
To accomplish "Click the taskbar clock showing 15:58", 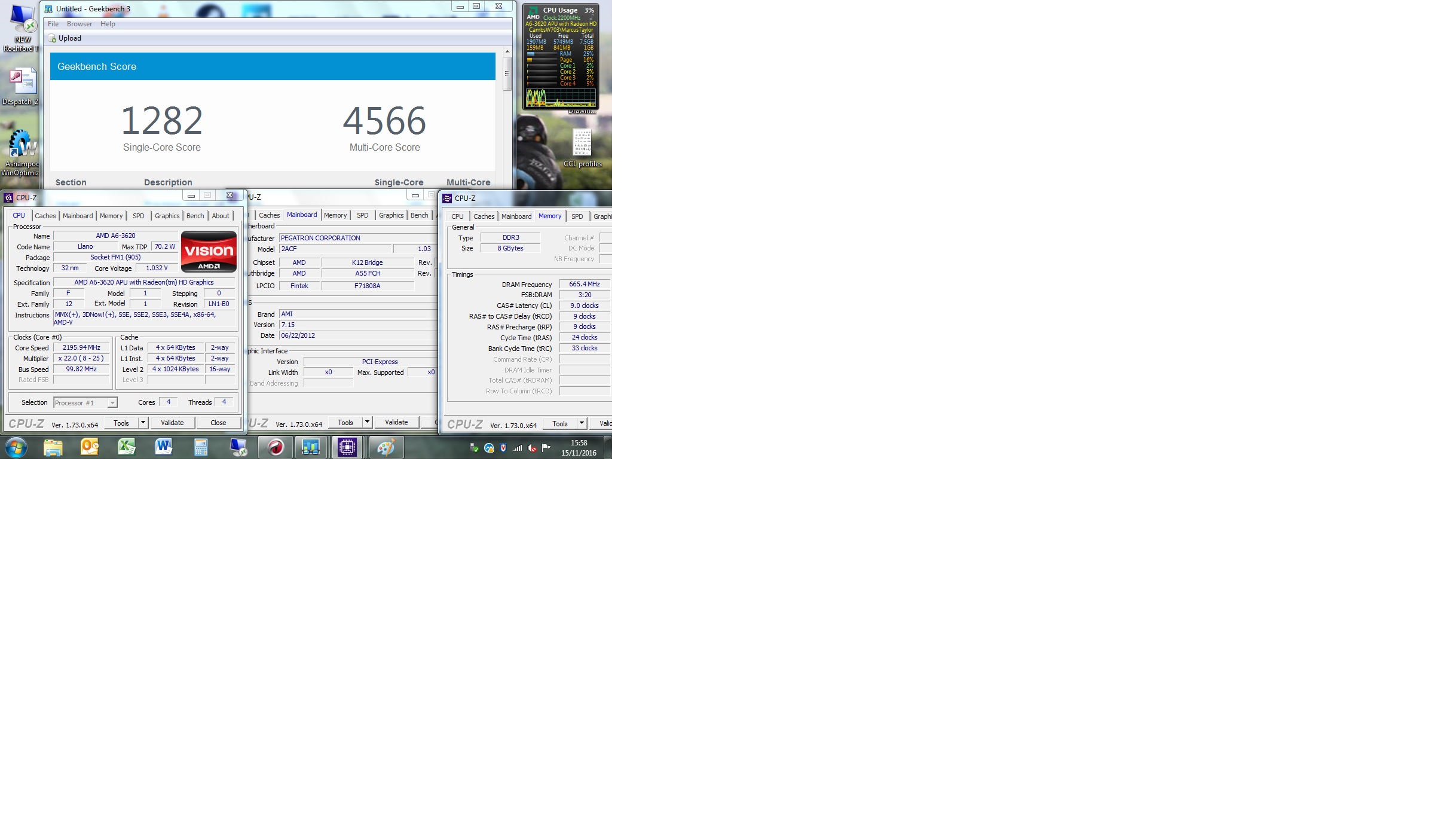I will (579, 448).
